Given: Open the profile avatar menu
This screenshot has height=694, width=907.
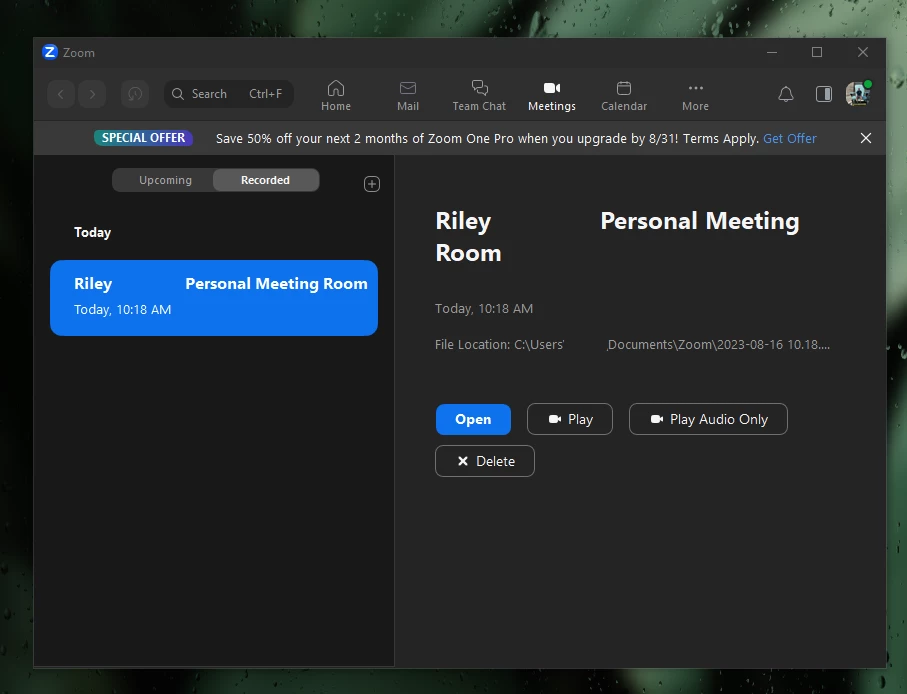Looking at the screenshot, I should pyautogui.click(x=858, y=94).
